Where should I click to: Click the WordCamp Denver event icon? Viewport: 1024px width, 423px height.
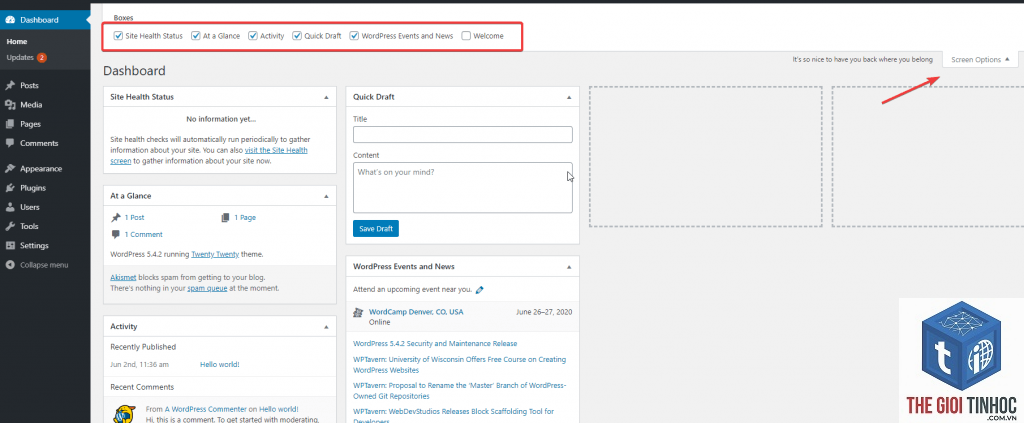click(x=358, y=313)
